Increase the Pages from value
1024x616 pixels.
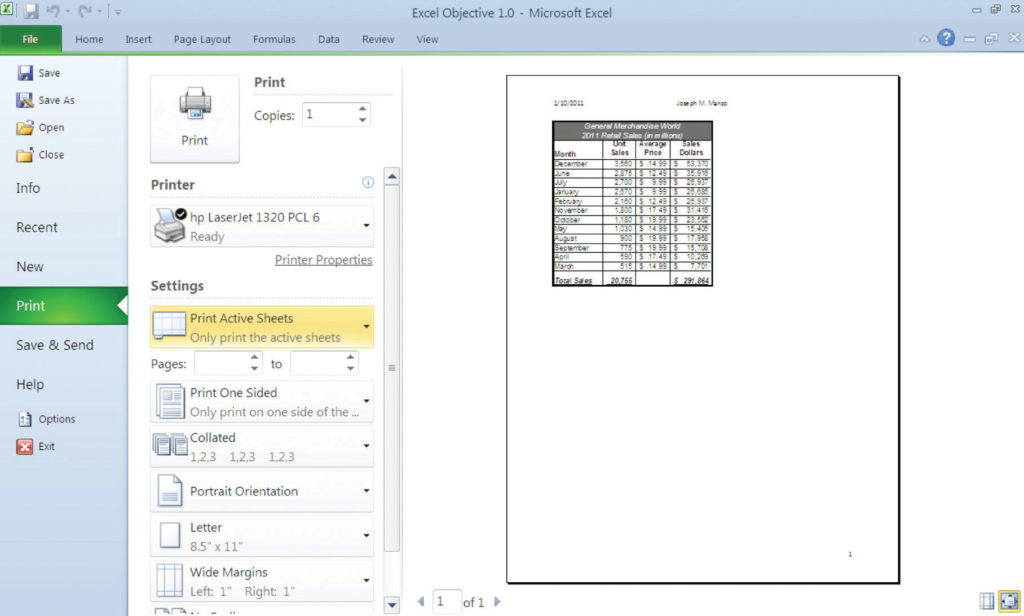[254, 357]
